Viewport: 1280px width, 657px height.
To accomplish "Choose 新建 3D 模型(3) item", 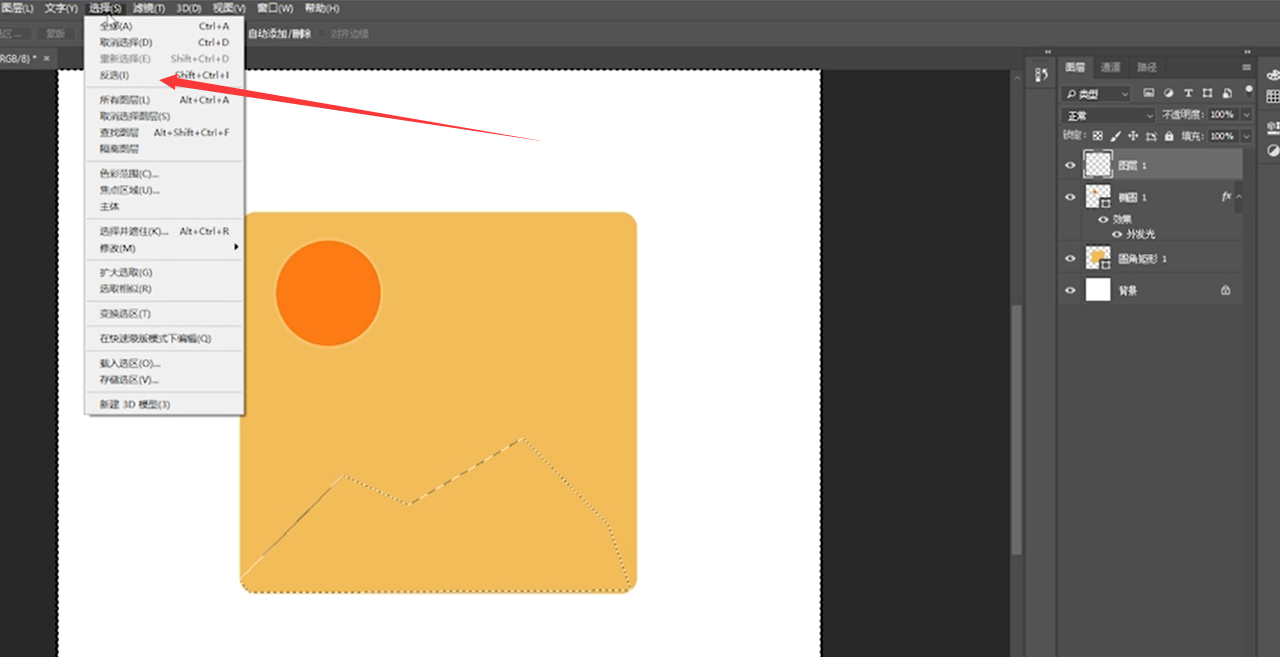I will 165,404.
